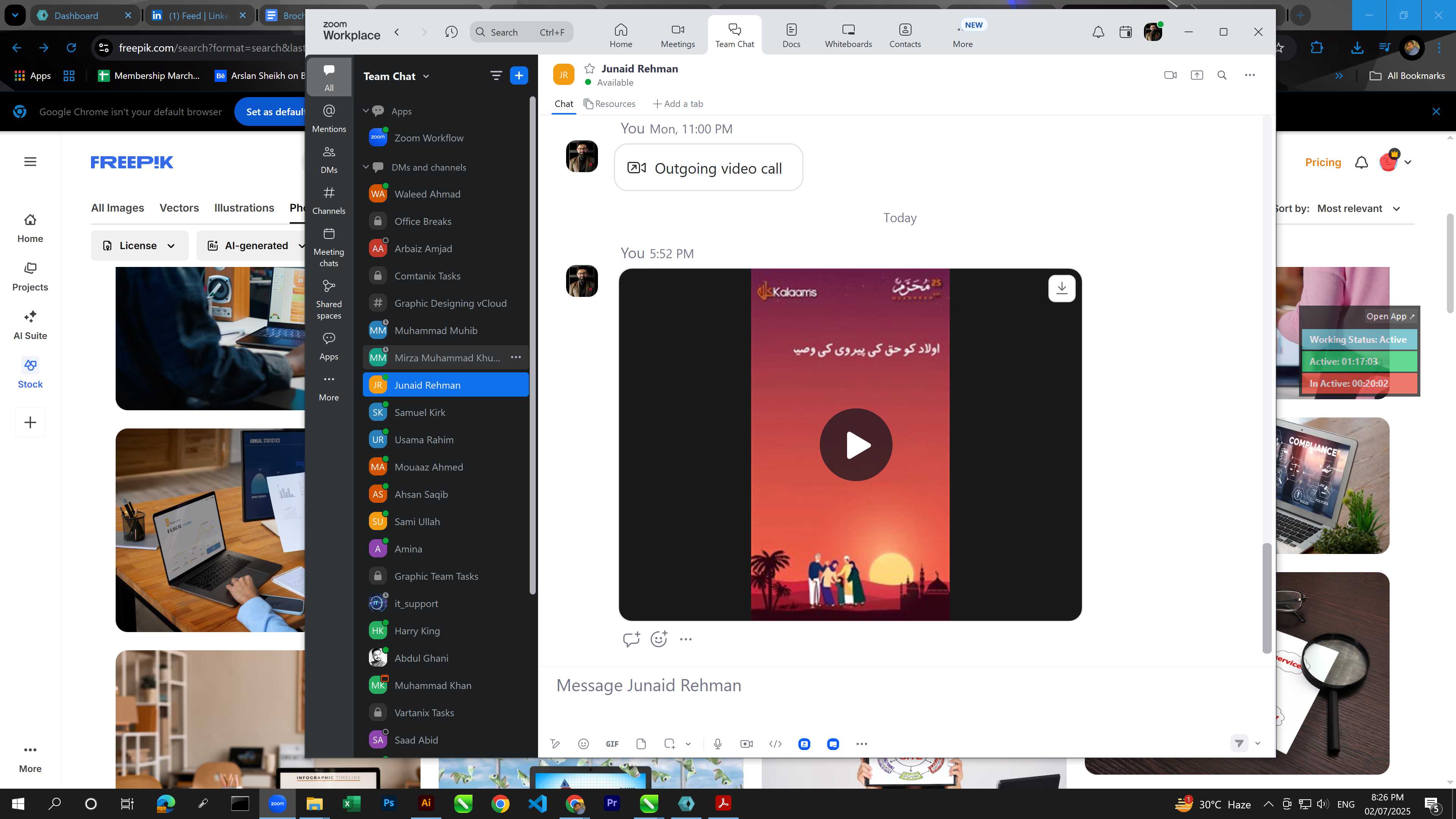Click the blue new chat plus button
Viewport: 1456px width, 819px height.
[x=518, y=76]
